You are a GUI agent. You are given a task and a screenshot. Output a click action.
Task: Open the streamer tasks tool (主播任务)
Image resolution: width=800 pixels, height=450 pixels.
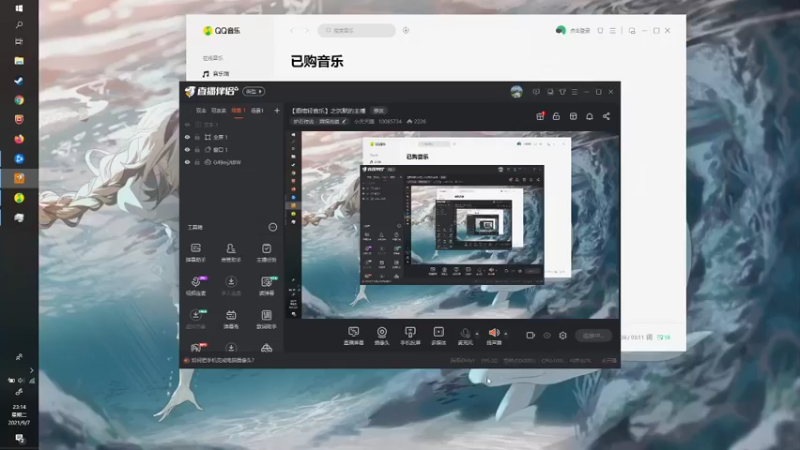(x=266, y=252)
